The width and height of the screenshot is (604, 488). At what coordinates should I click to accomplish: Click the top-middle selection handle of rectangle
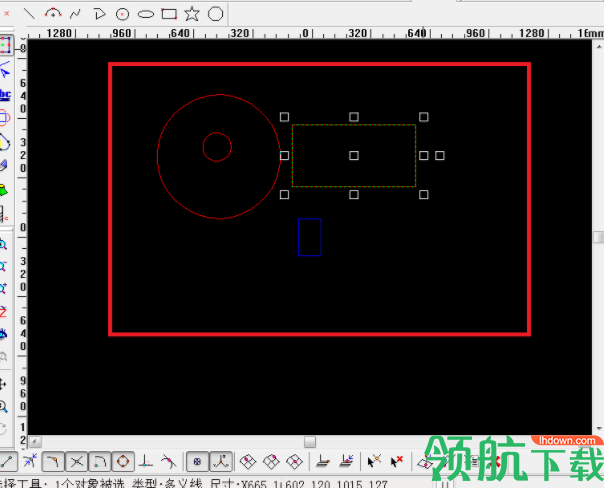click(354, 117)
